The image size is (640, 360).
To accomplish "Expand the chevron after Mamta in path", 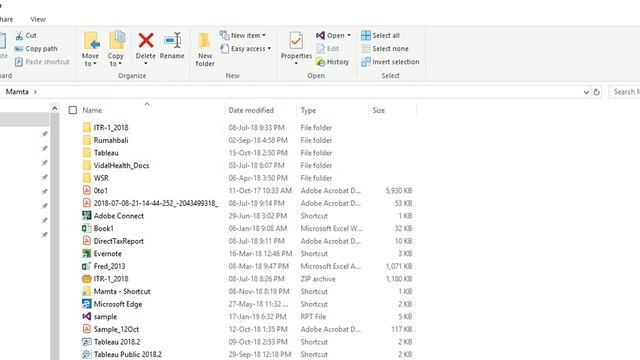I will [x=36, y=92].
